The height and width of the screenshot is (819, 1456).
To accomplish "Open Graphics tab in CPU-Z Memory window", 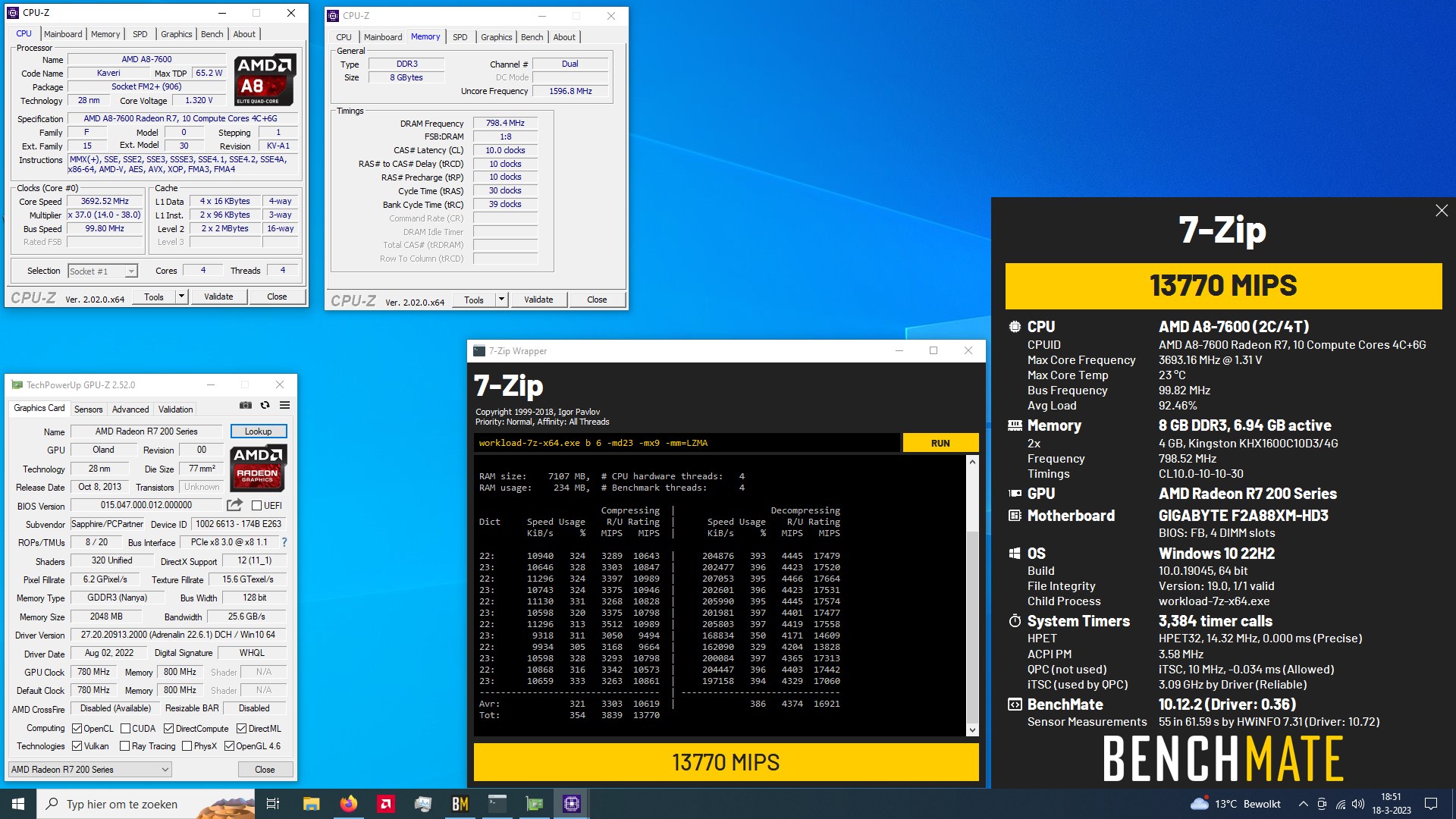I will click(x=497, y=37).
